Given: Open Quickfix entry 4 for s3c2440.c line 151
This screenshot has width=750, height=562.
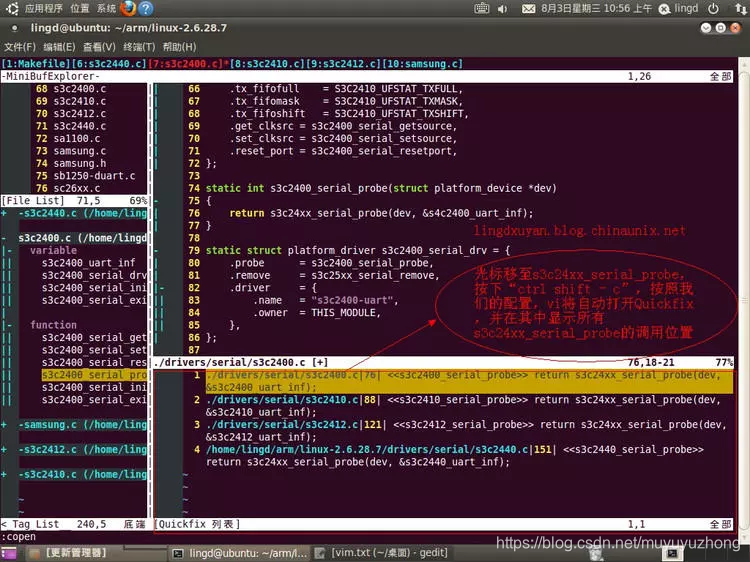Looking at the screenshot, I should click(455, 455).
